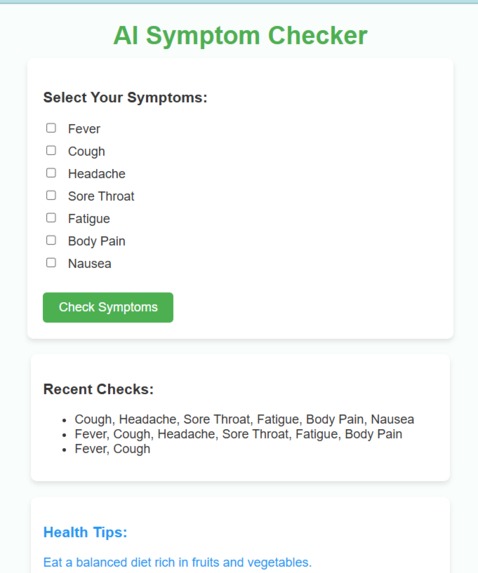
Task: Click the Sore Throat label
Action: tap(101, 196)
